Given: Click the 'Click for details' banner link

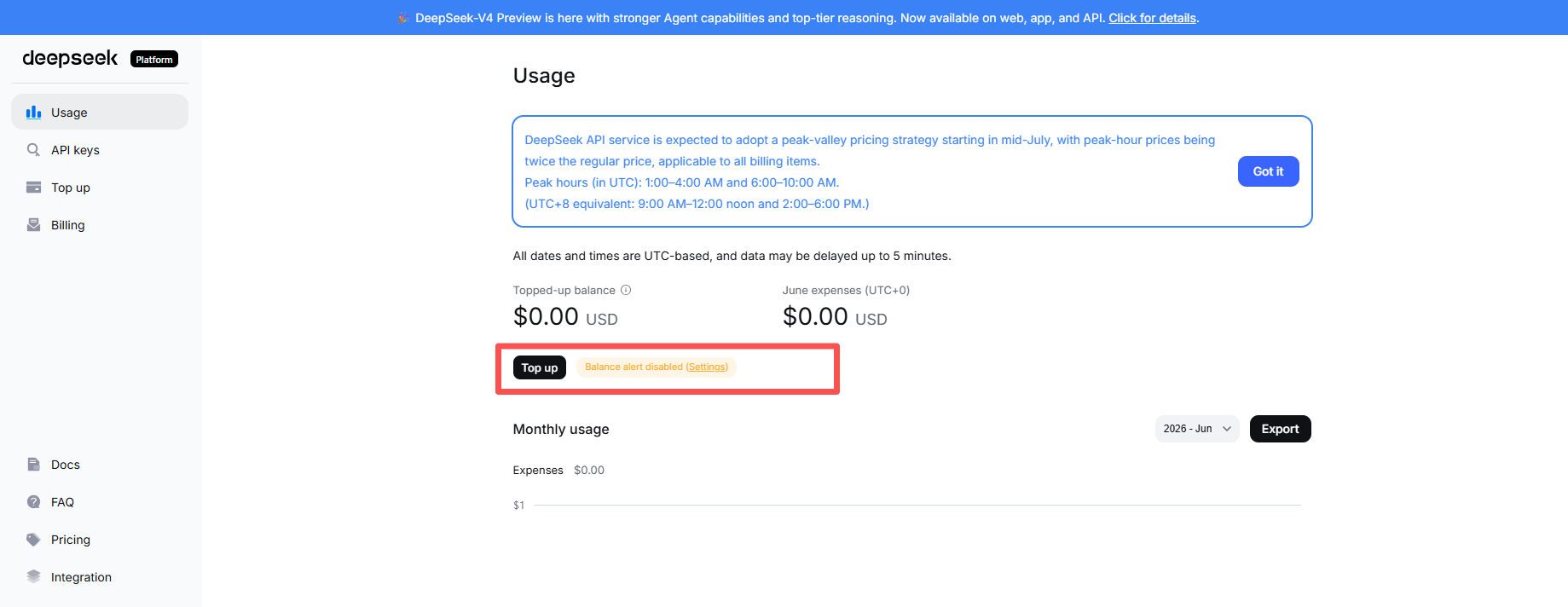Looking at the screenshot, I should 1152,18.
